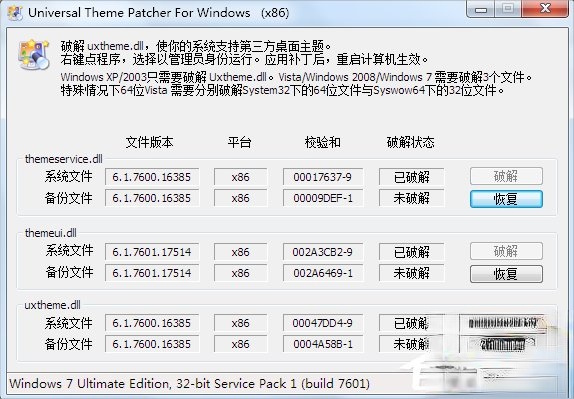
Task: Click the themeui.dll group label
Action: [x=51, y=233]
